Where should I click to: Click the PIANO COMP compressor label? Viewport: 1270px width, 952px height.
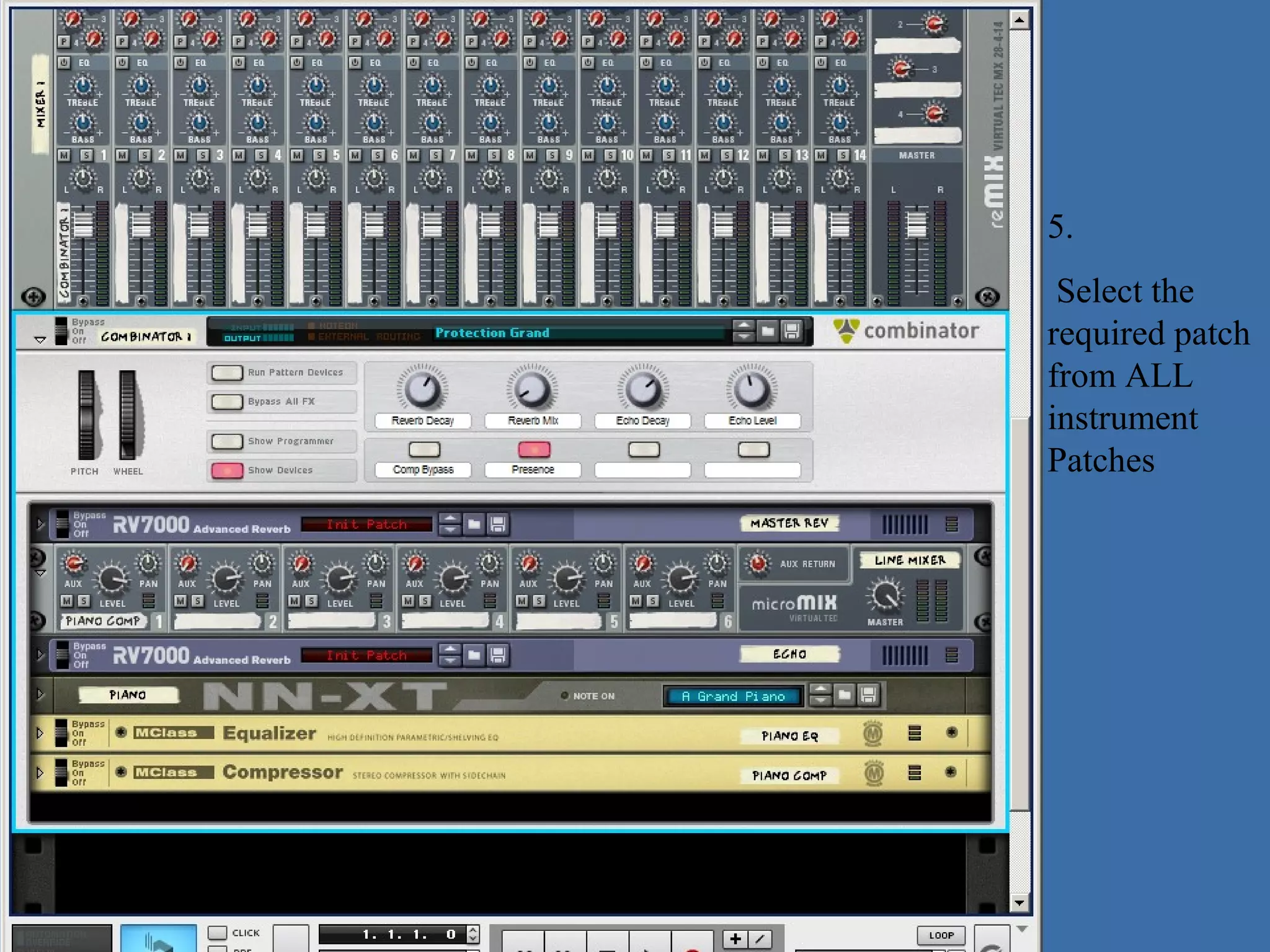(789, 775)
